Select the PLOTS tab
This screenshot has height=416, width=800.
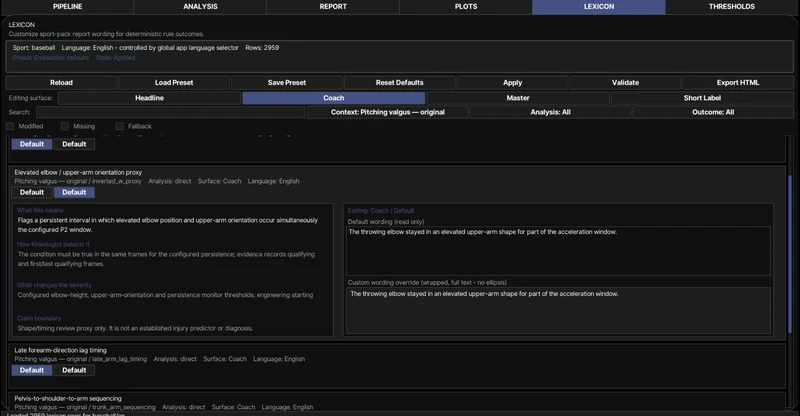coord(466,7)
